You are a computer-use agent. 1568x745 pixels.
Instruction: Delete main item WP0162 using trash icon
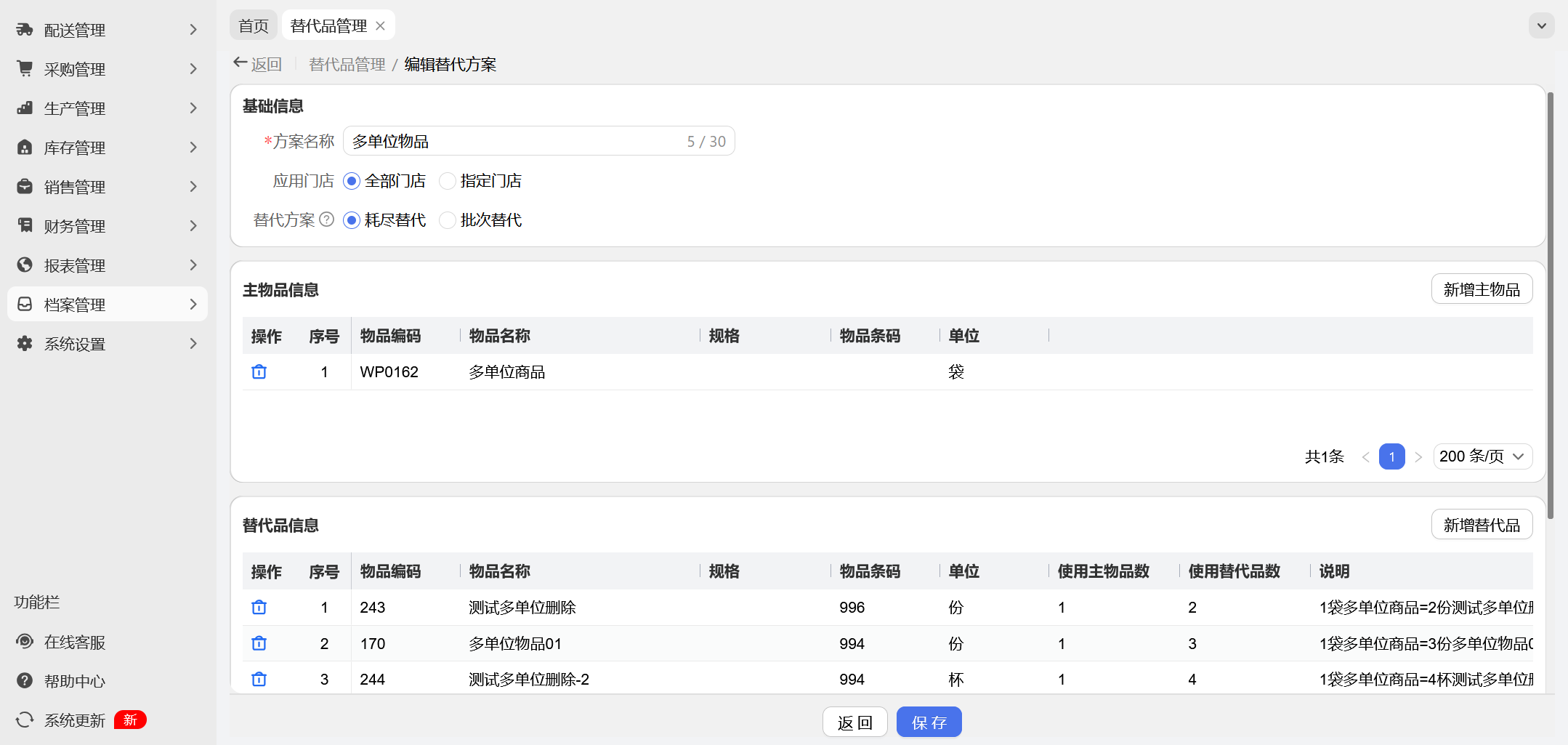[259, 372]
